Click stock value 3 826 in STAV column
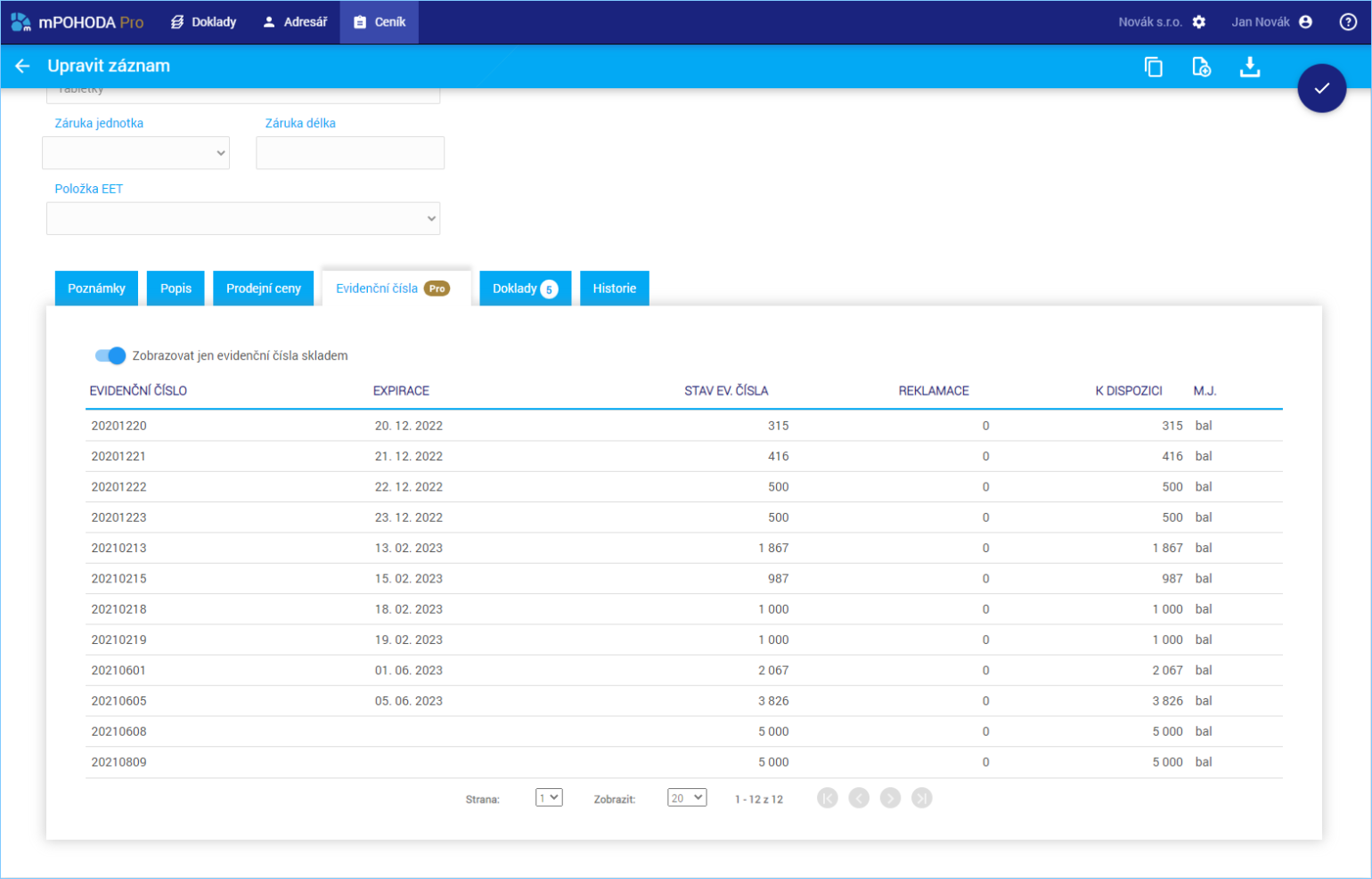1372x879 pixels. pyautogui.click(x=773, y=701)
